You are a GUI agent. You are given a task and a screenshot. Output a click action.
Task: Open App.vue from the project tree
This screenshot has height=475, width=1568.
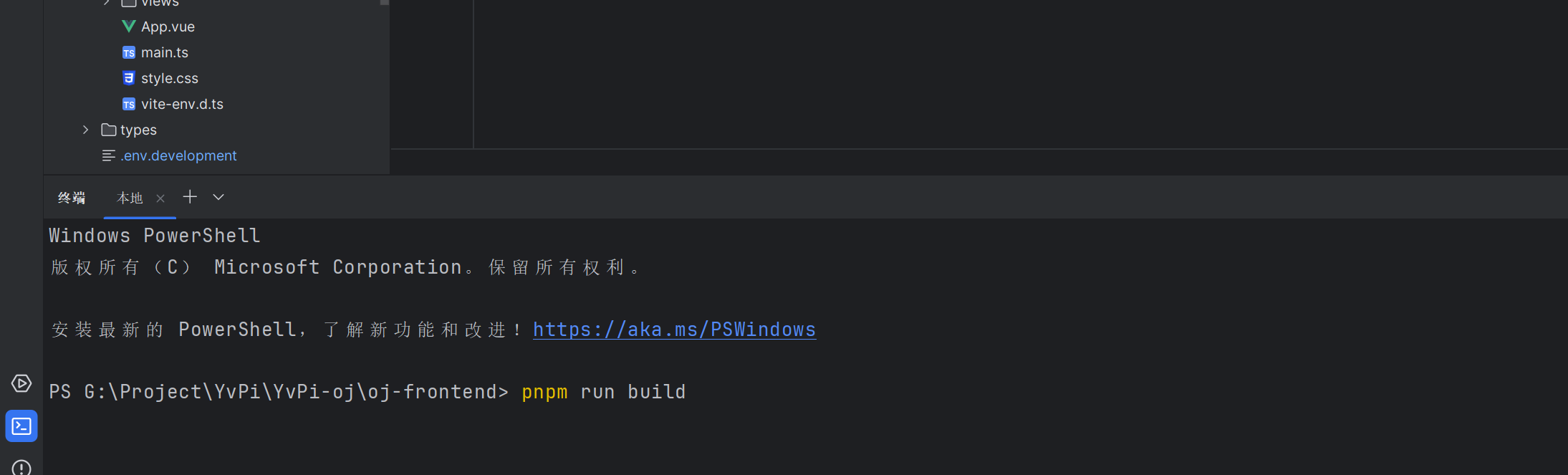(x=168, y=27)
